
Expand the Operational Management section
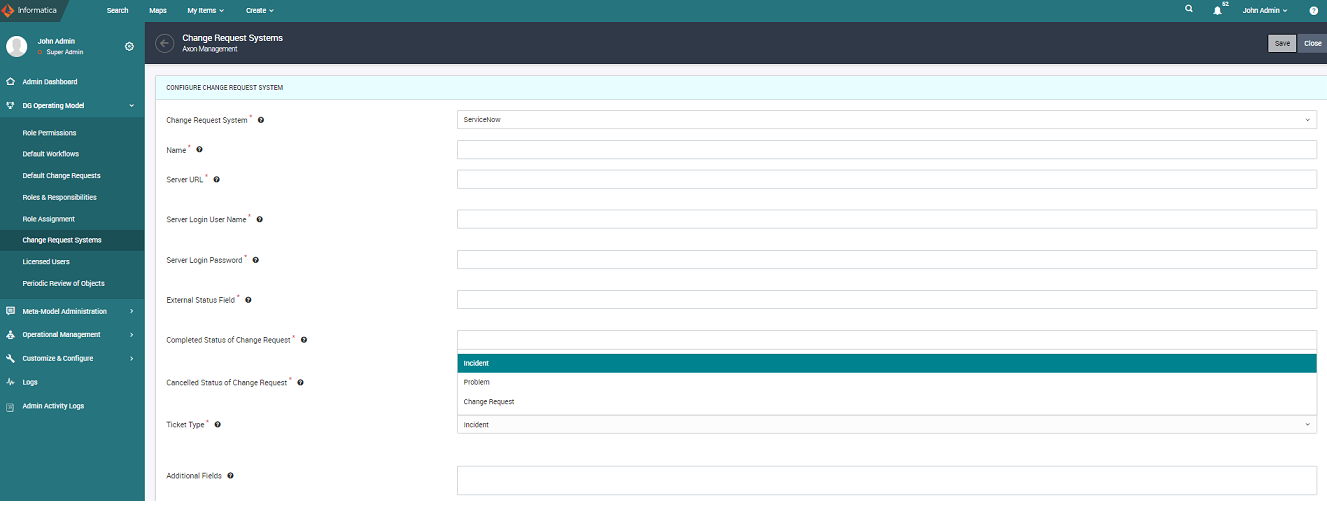click(131, 335)
